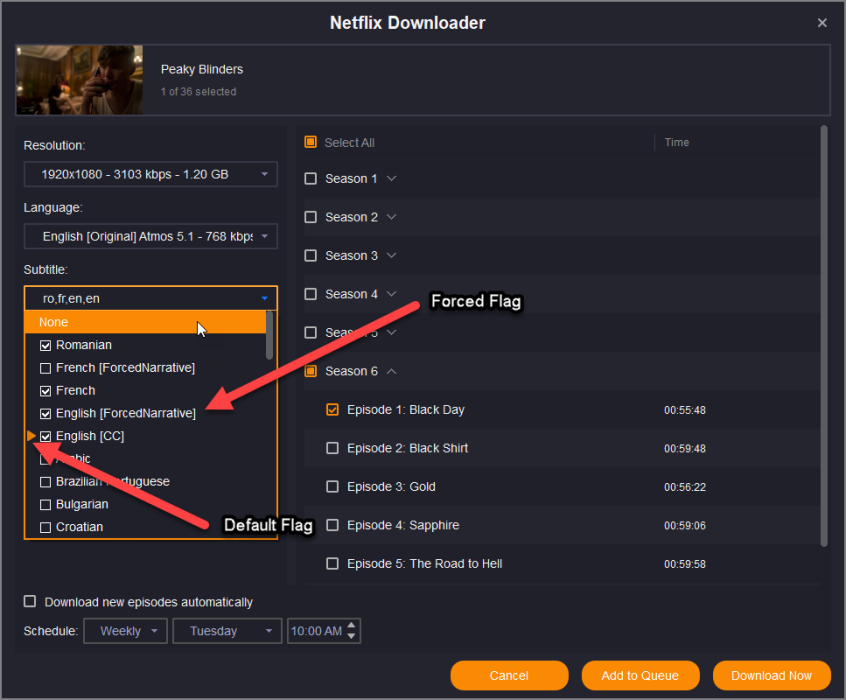Check Episode 2: Black Shirt
Image resolution: width=846 pixels, height=700 pixels.
click(x=333, y=448)
